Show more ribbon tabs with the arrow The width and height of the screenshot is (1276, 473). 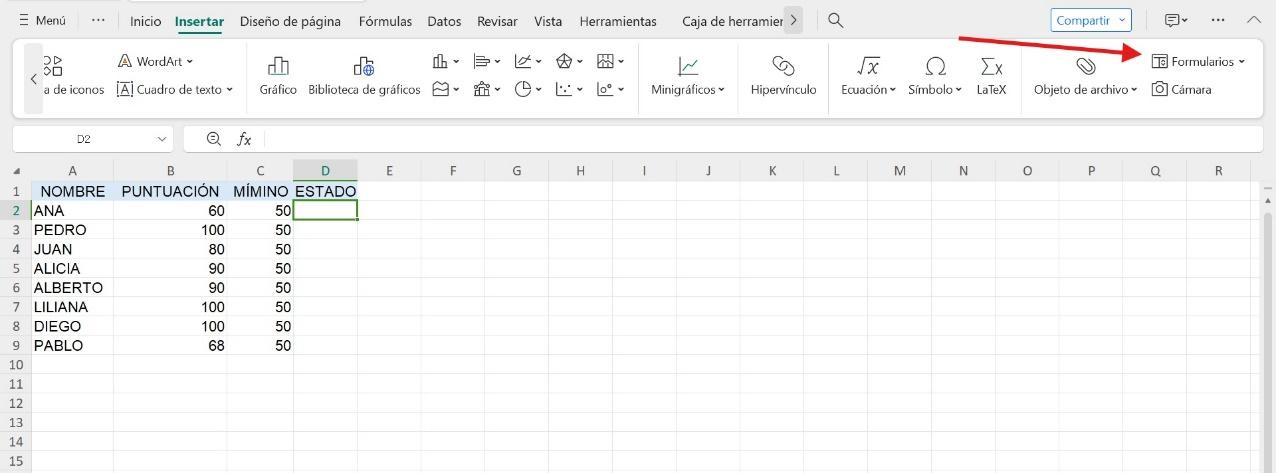pyautogui.click(x=793, y=20)
